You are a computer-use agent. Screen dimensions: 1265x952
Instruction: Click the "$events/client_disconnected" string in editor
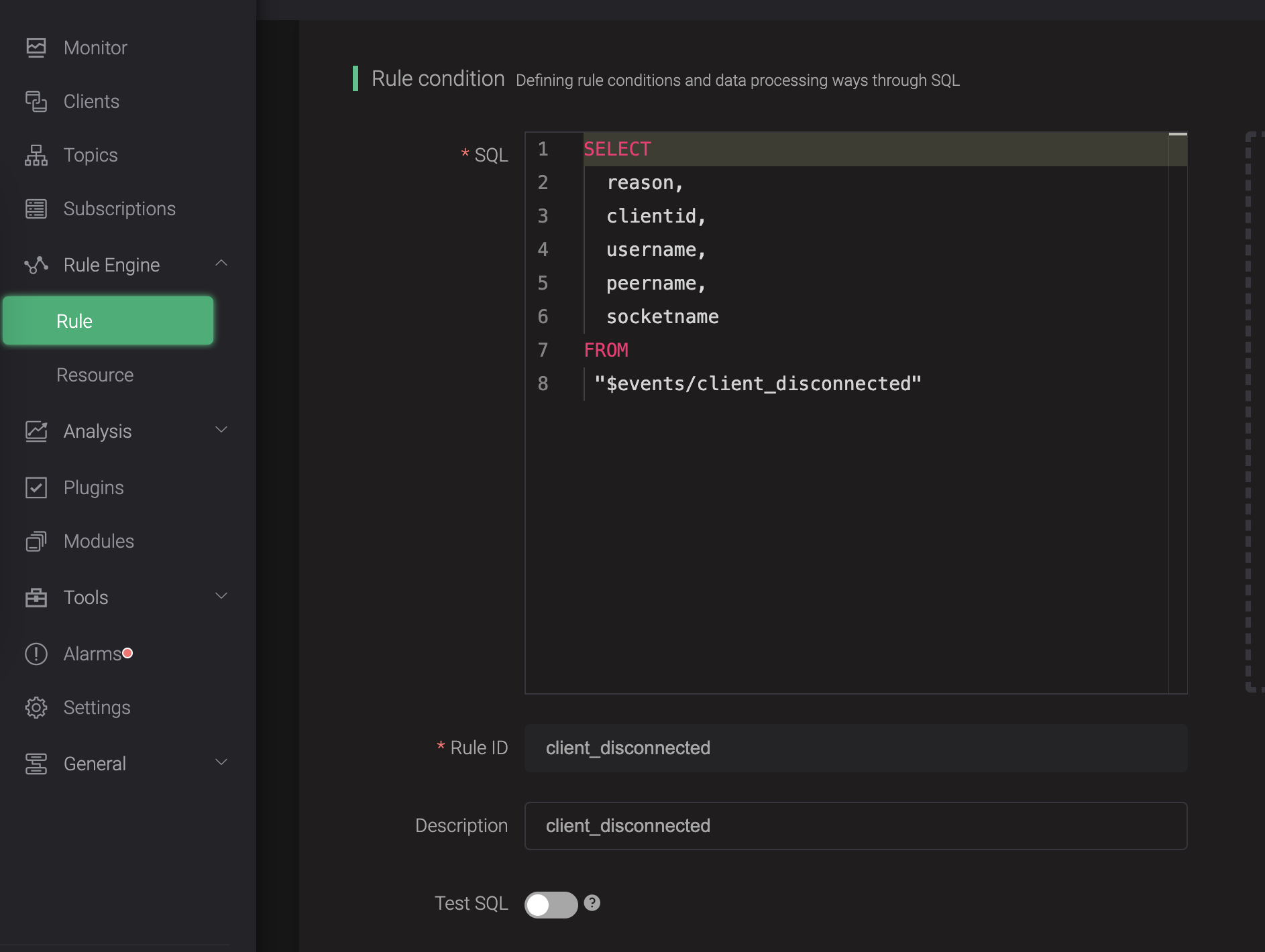tap(758, 383)
